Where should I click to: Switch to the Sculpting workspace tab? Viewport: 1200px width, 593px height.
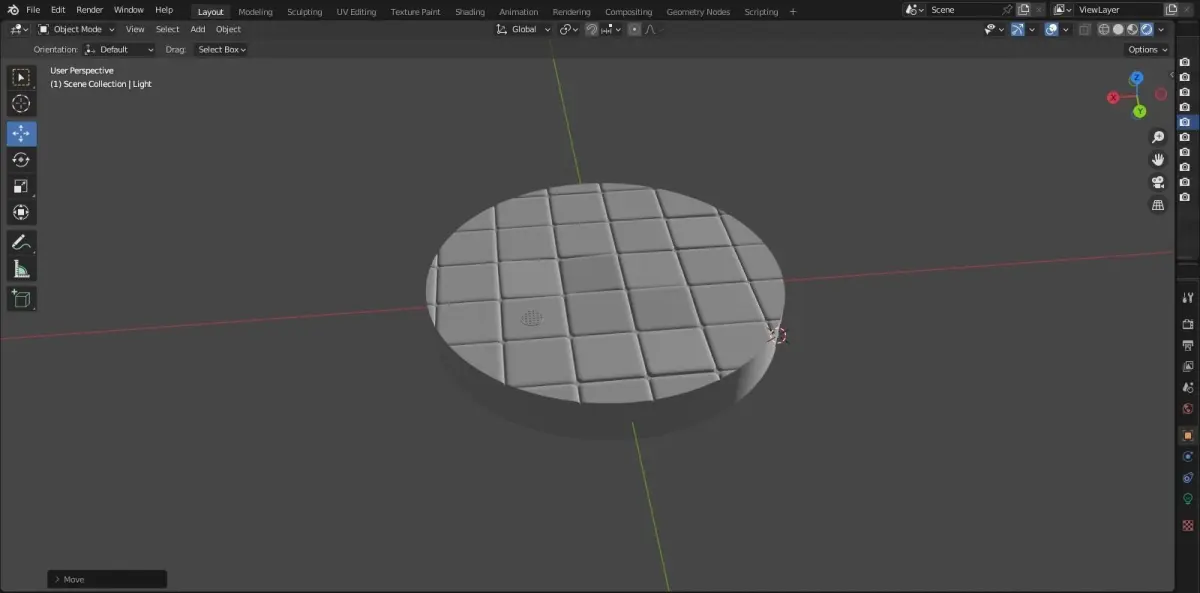(x=304, y=12)
